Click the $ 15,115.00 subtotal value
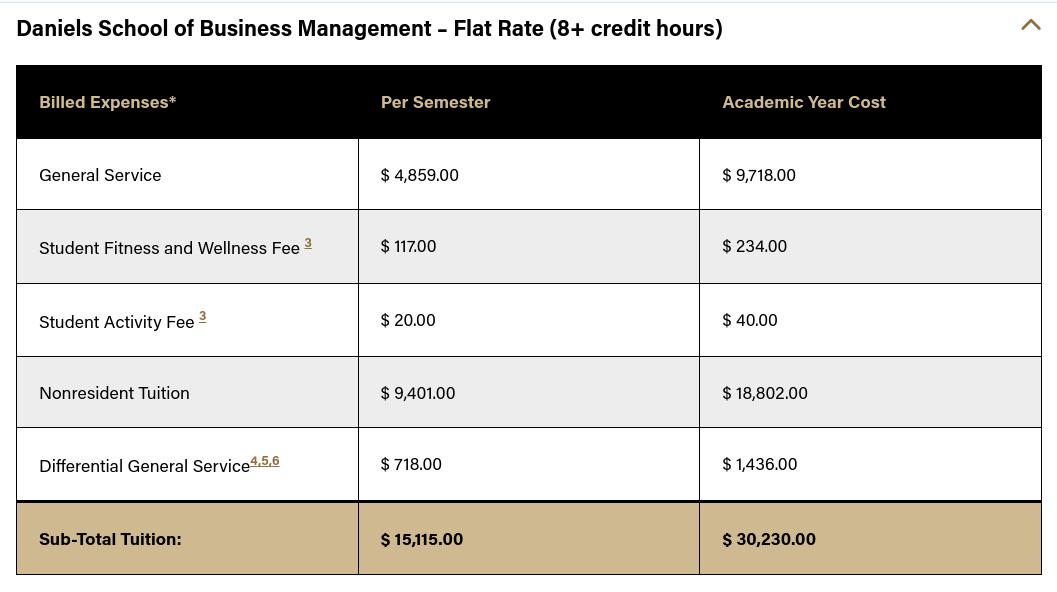1057x592 pixels. tap(421, 538)
